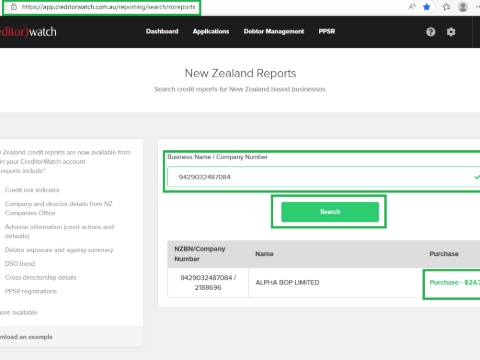480x360 pixels.
Task: Select the 9429032487084 / 2188696 cell
Action: tap(208, 282)
